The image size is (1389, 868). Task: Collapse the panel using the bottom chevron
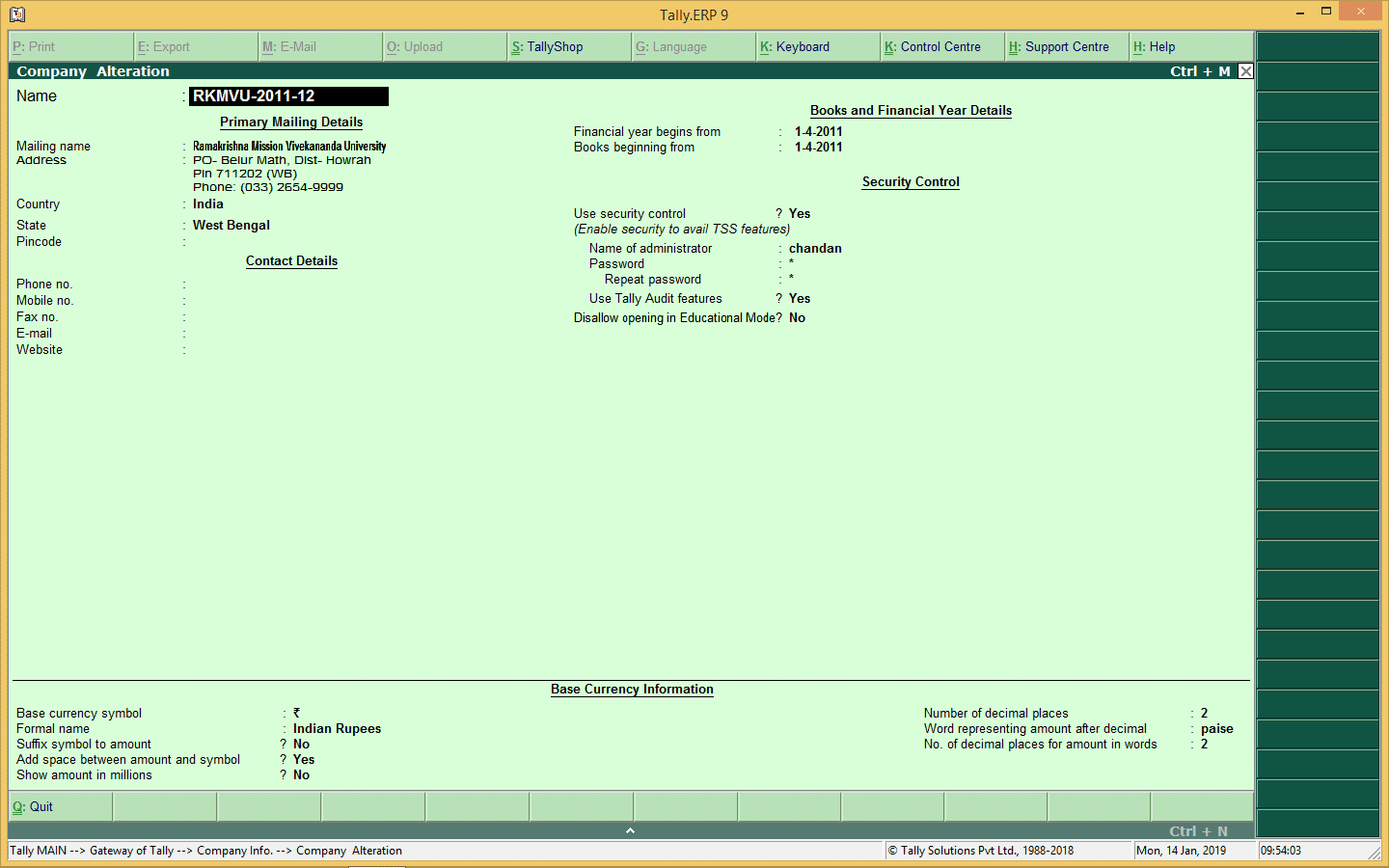[x=630, y=829]
